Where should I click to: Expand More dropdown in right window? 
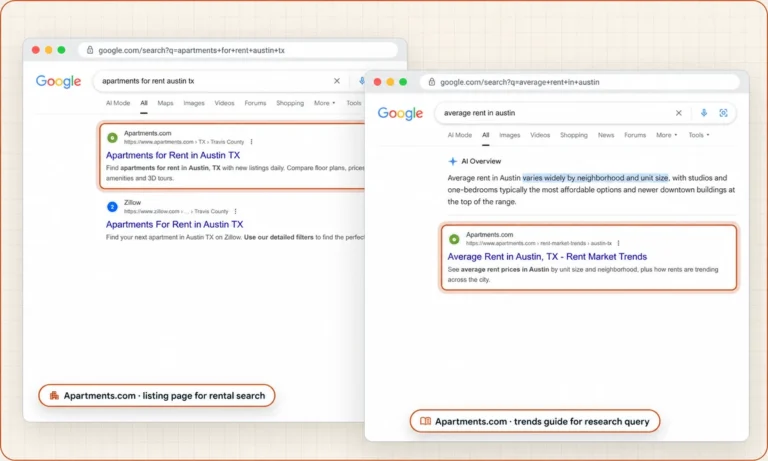tap(667, 135)
